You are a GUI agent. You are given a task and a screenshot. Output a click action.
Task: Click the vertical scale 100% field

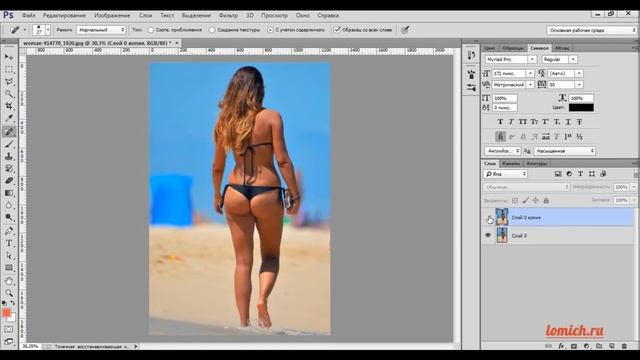(505, 98)
